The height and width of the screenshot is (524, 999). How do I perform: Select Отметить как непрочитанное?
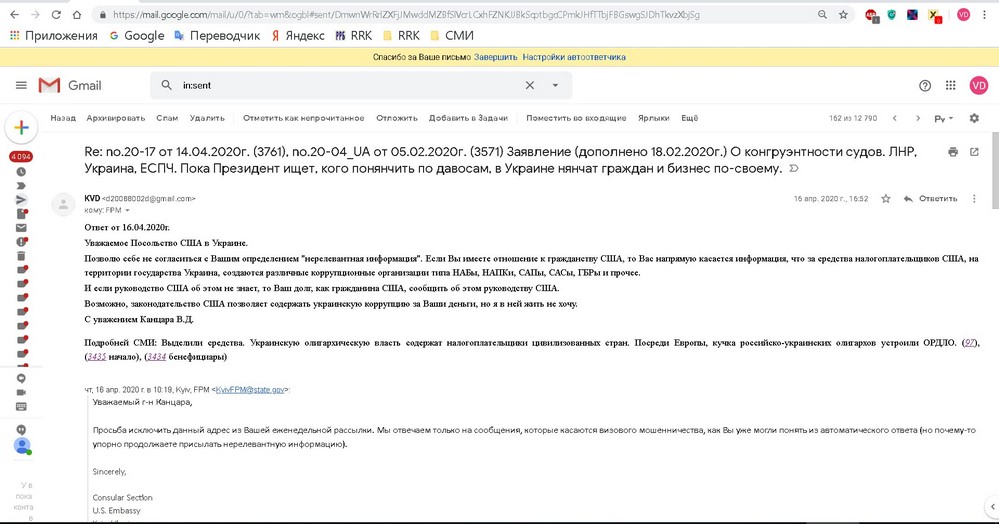(303, 118)
